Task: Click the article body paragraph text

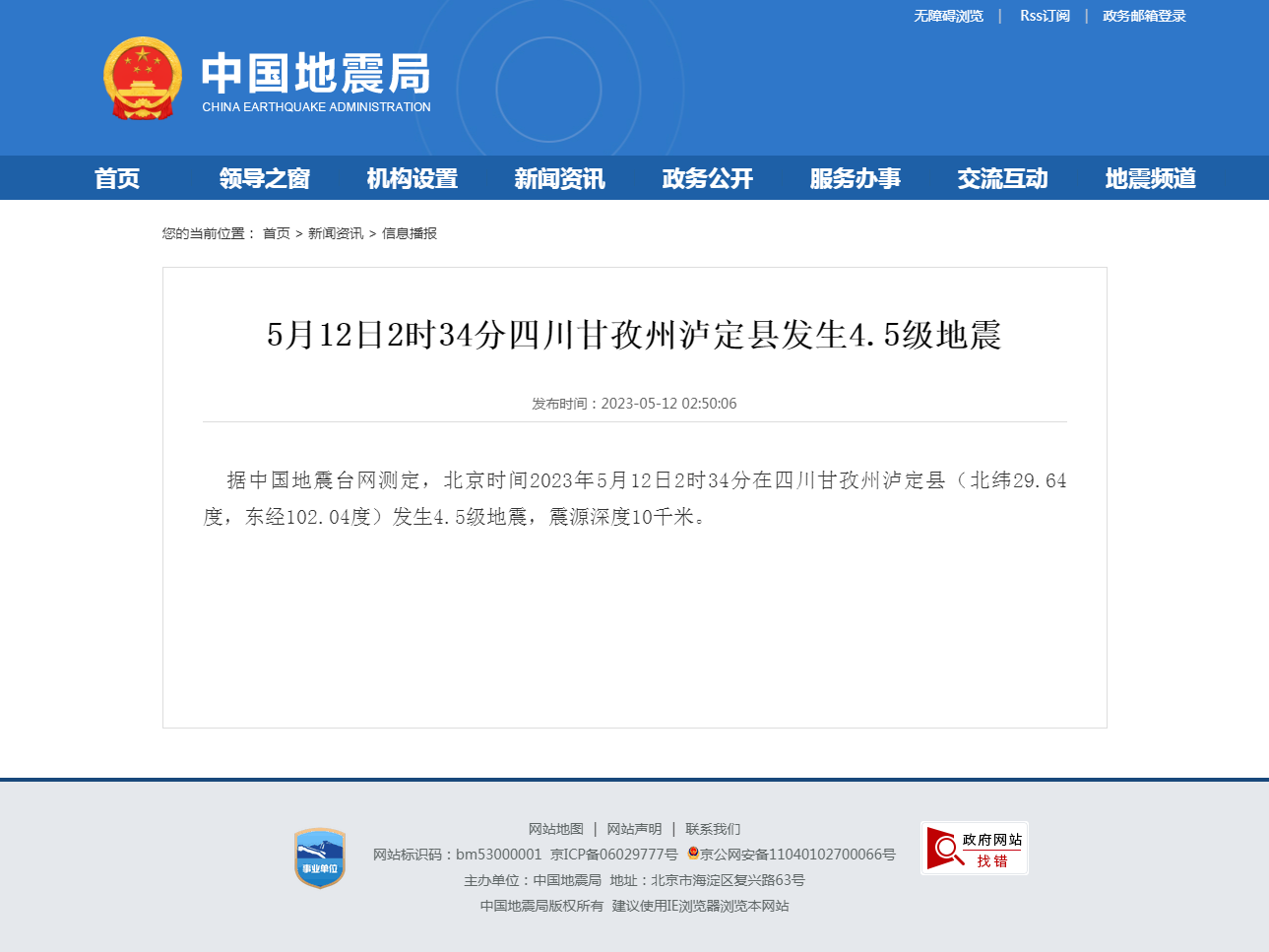Action: pyautogui.click(x=634, y=498)
